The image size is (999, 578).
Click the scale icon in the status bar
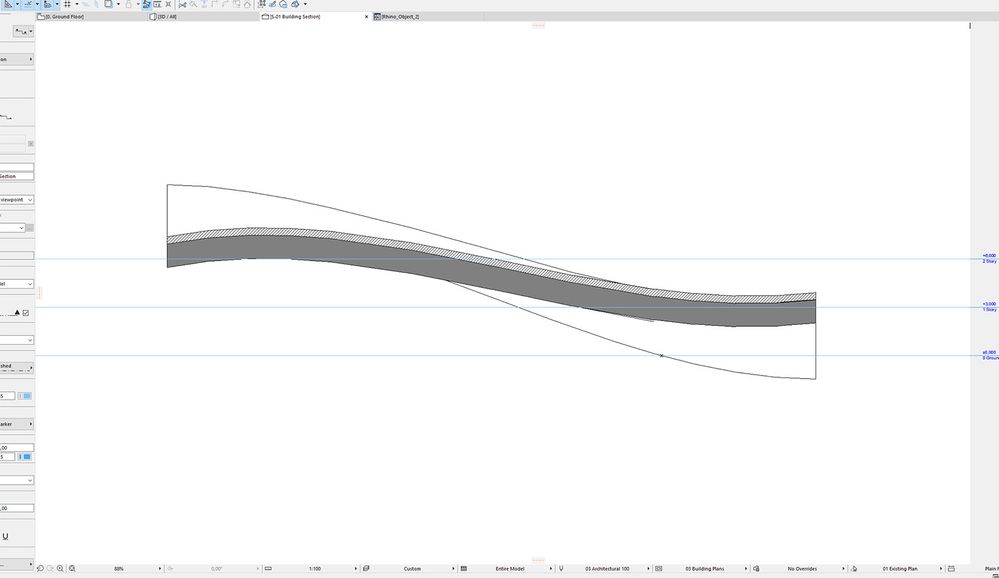pos(268,568)
